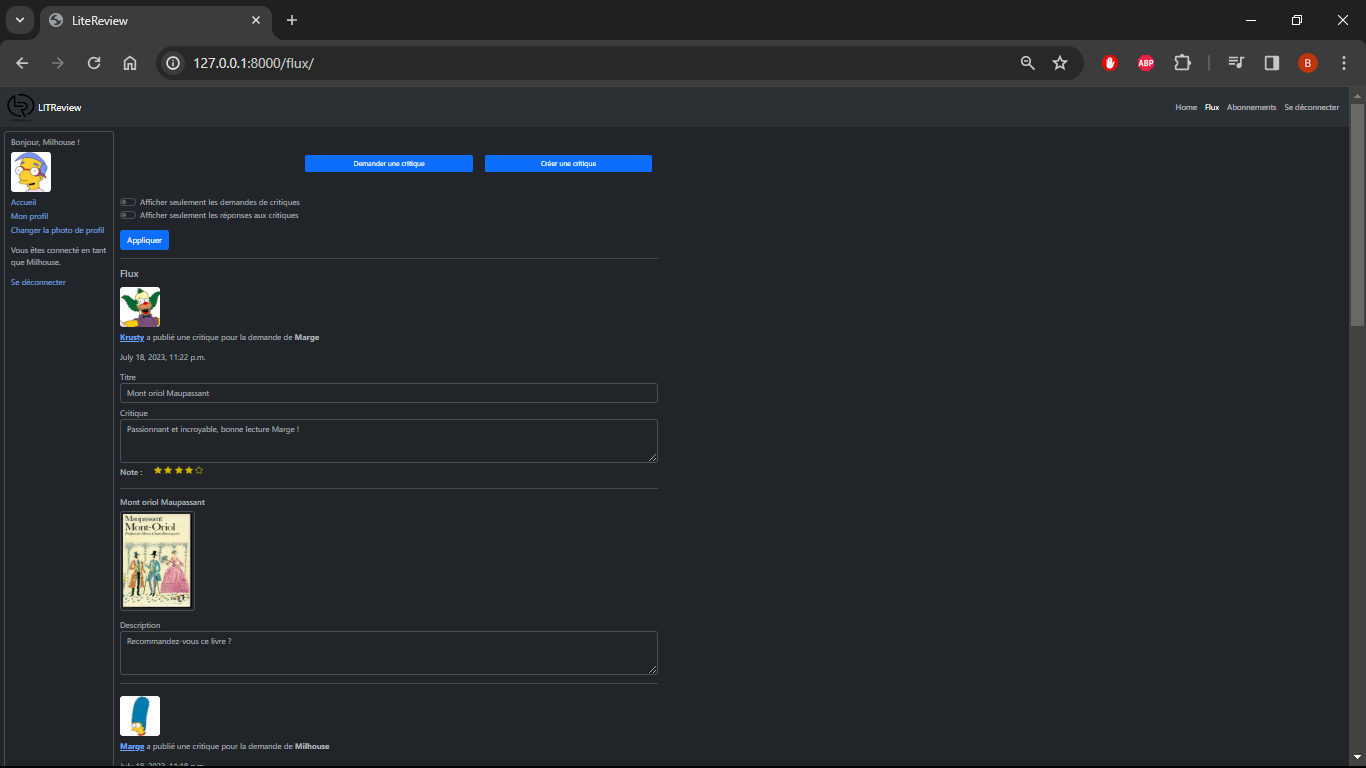Click the 'Flux' section heading
The height and width of the screenshot is (768, 1366).
click(x=129, y=274)
